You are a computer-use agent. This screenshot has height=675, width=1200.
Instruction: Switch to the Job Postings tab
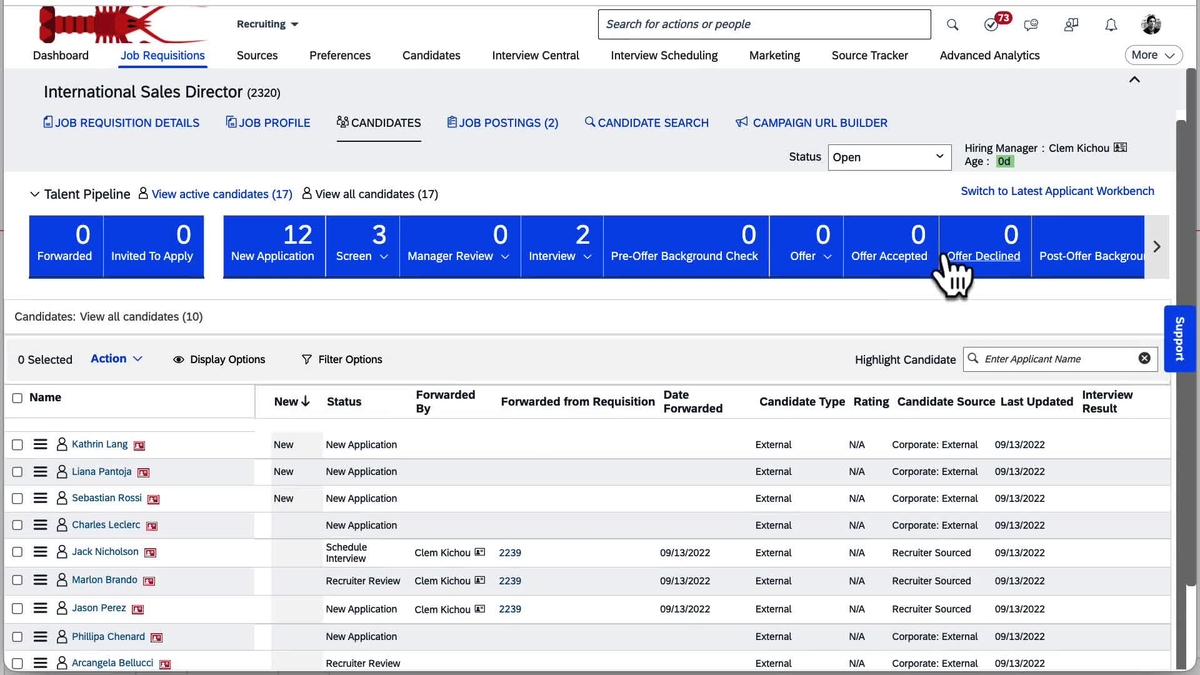tap(503, 122)
